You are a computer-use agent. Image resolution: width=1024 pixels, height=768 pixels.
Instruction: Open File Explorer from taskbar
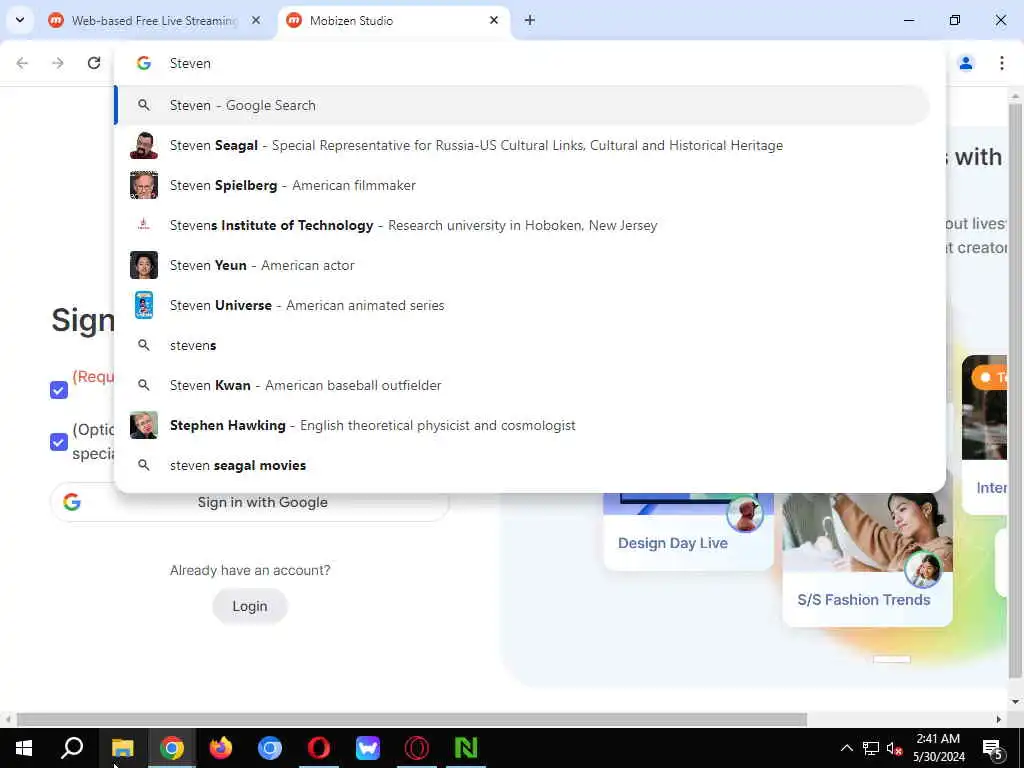[x=122, y=748]
